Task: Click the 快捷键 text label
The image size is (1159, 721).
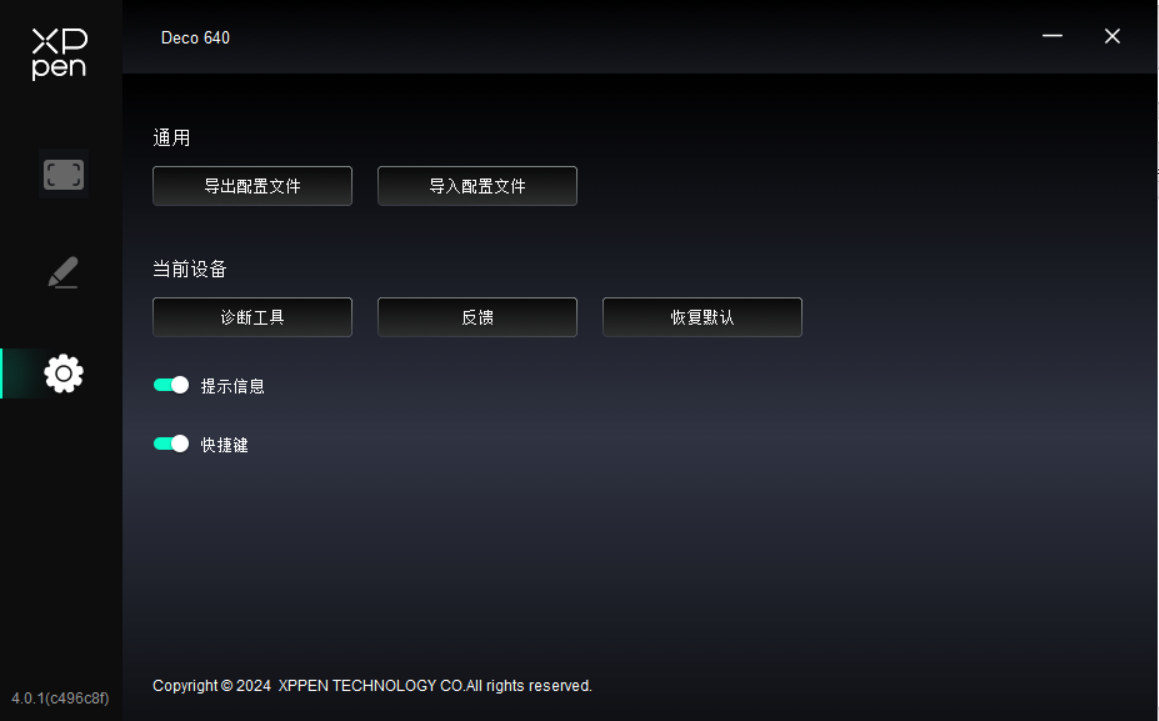Action: click(224, 444)
